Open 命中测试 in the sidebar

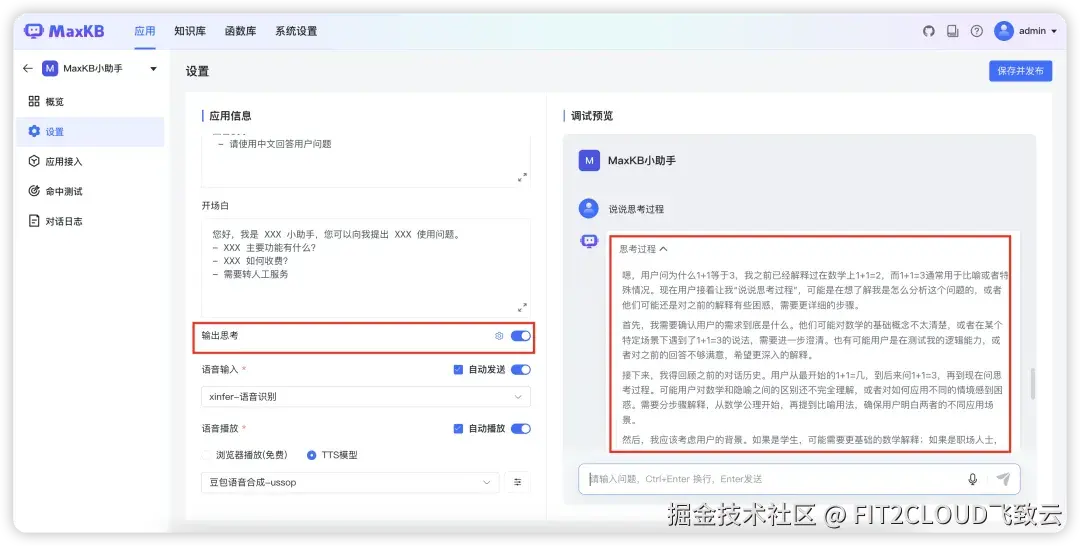click(90, 191)
